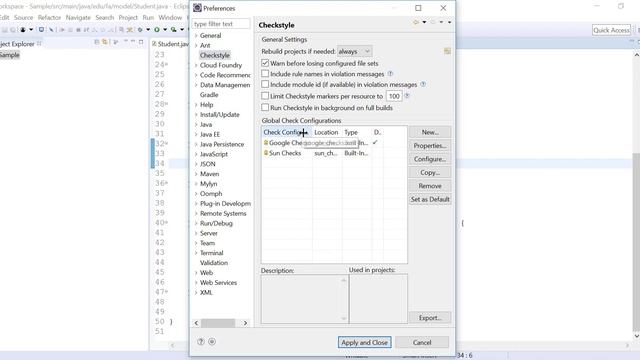Click the Configure... button
Image resolution: width=640 pixels, height=360 pixels.
click(430, 159)
